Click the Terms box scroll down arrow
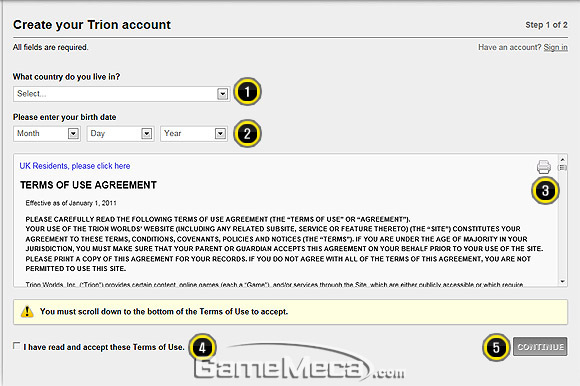The height and width of the screenshot is (386, 580). (x=562, y=281)
